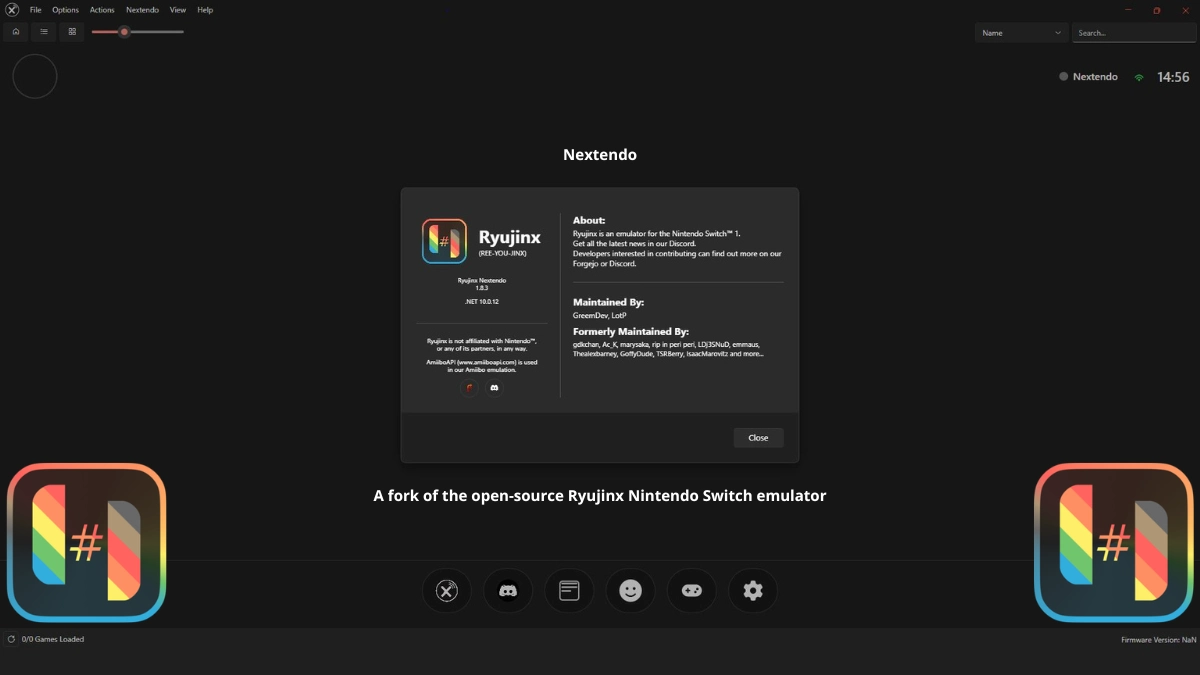Minimize the Ryujinx window
Image resolution: width=1200 pixels, height=675 pixels.
point(1127,10)
